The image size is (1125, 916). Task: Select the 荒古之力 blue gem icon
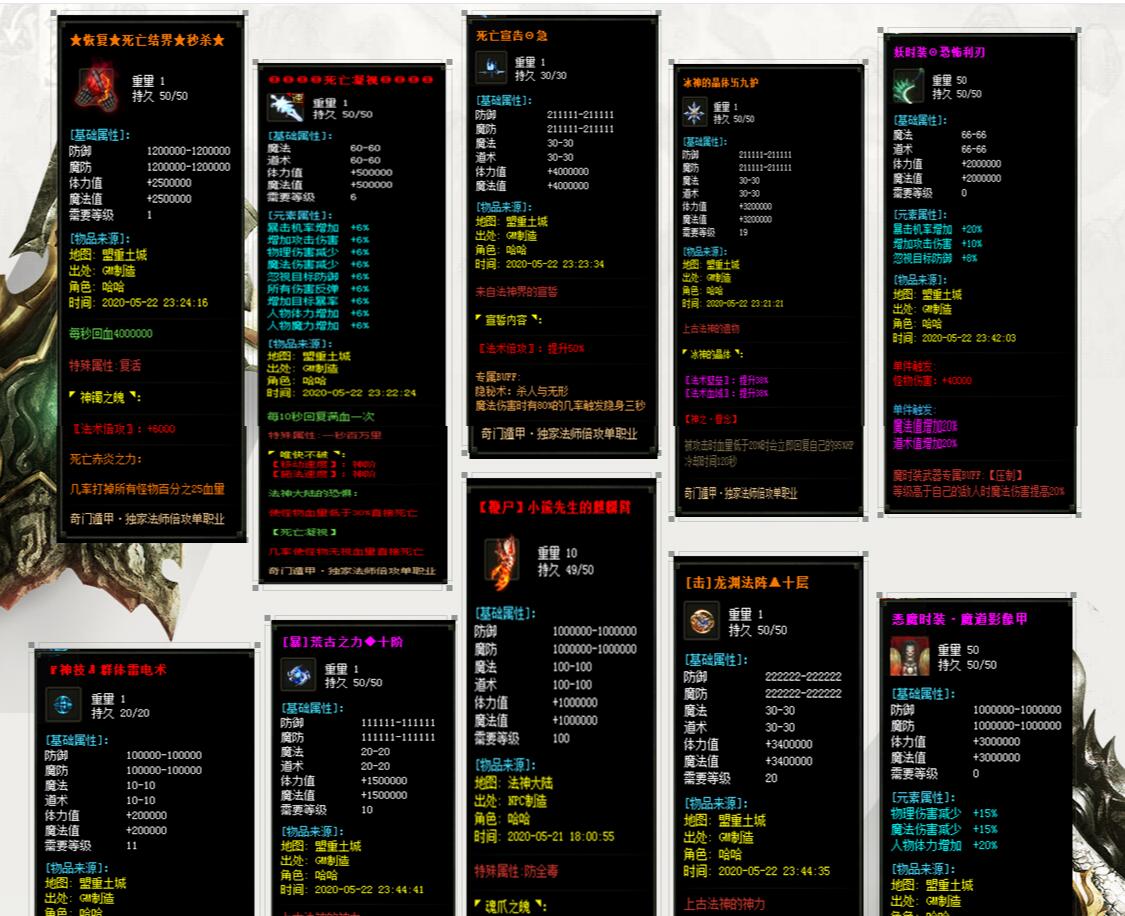coord(298,675)
